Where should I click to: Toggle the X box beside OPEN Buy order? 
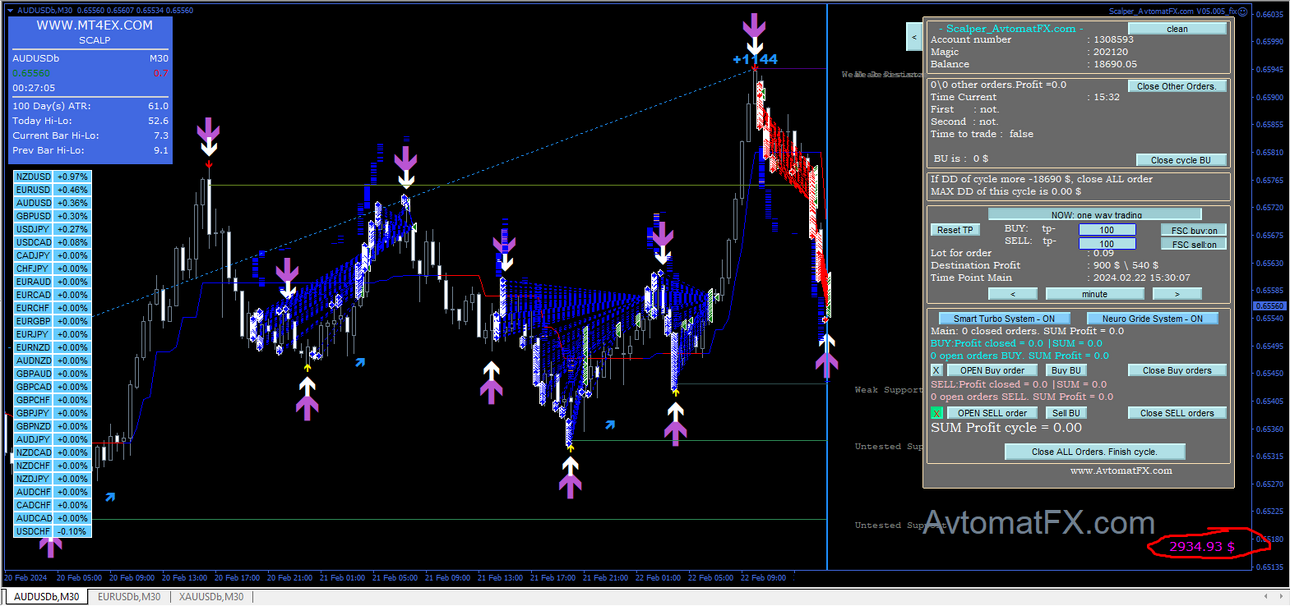tap(937, 370)
